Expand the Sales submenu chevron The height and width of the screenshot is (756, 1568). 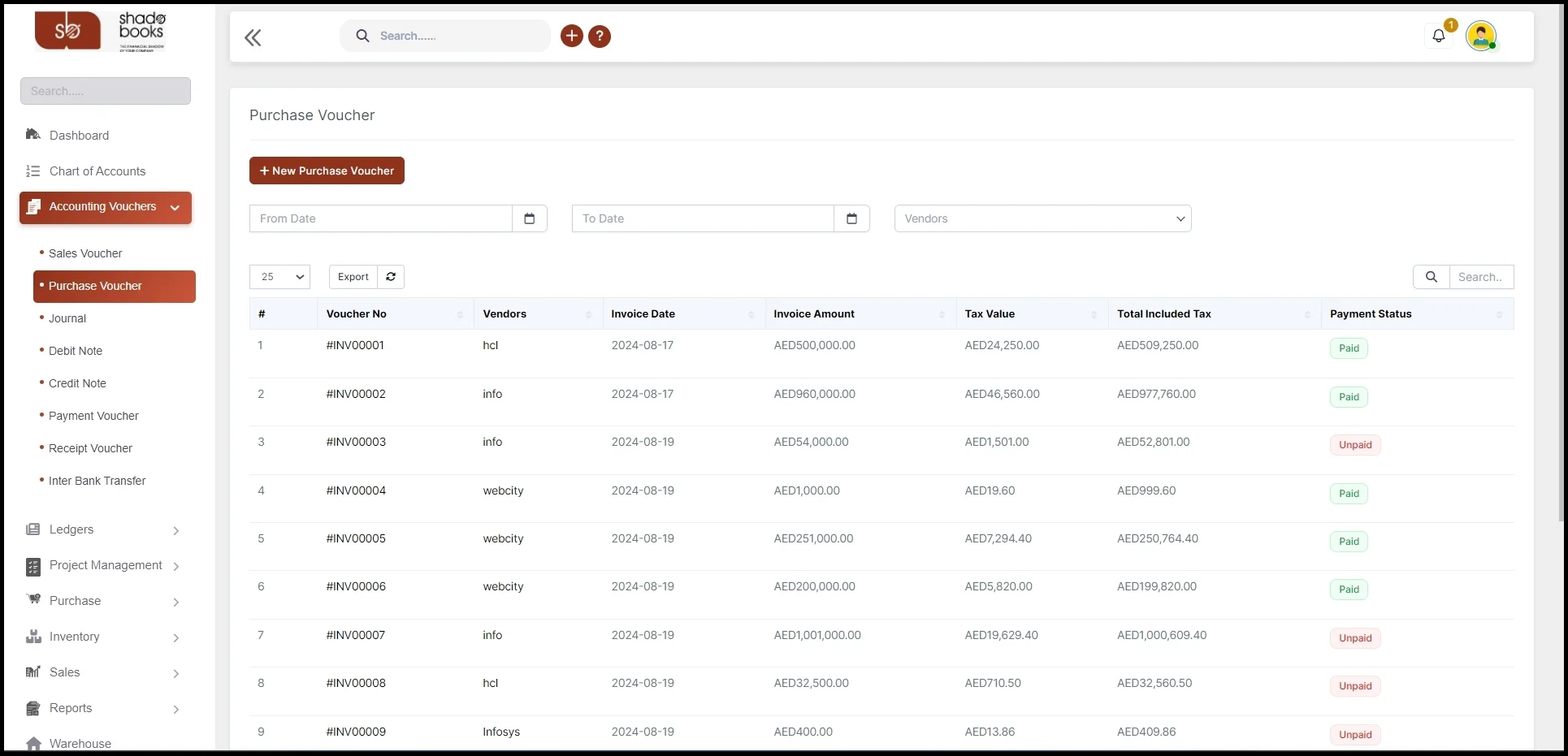[176, 673]
